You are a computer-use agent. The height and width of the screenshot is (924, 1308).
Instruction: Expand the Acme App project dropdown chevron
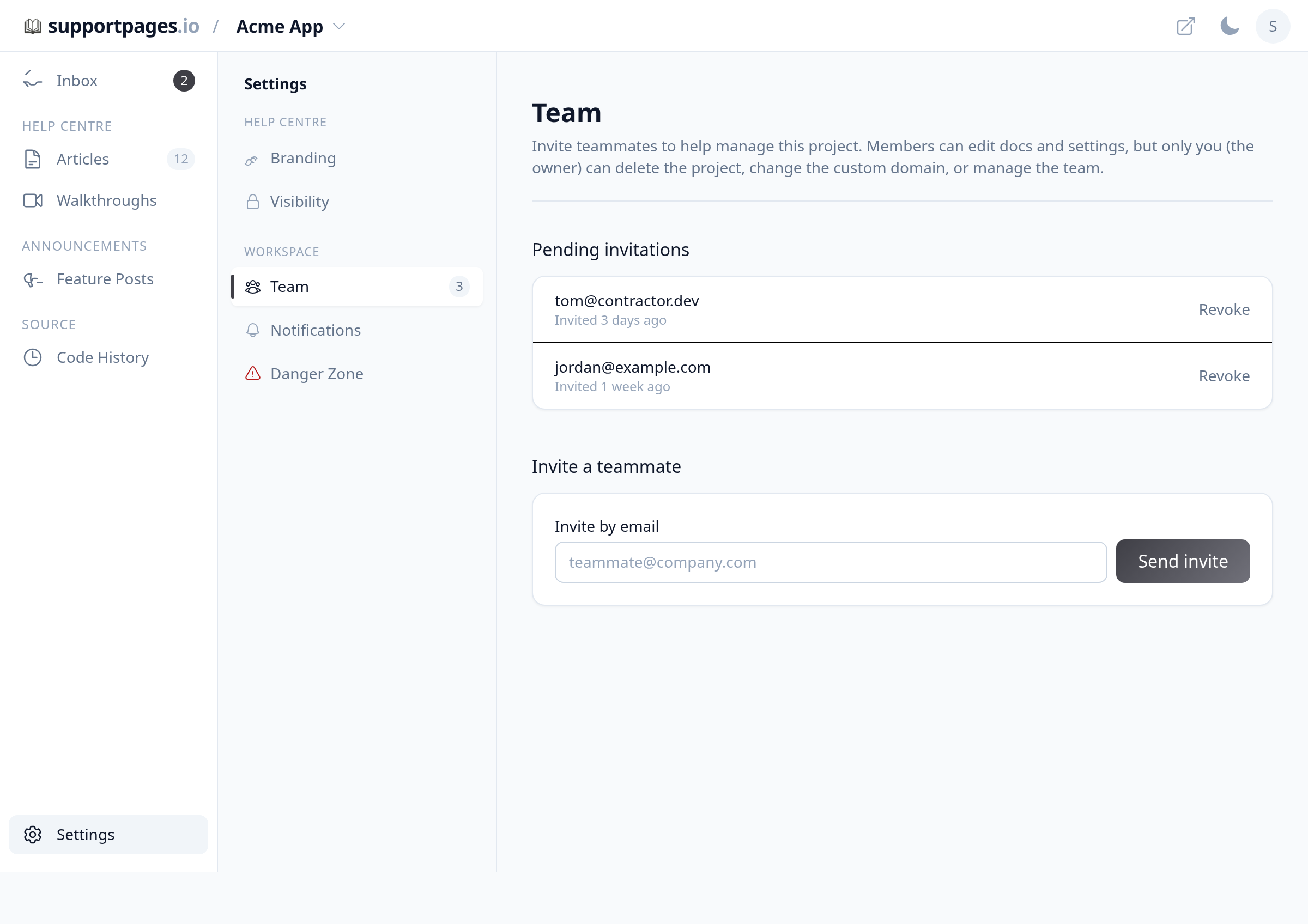[x=339, y=27]
